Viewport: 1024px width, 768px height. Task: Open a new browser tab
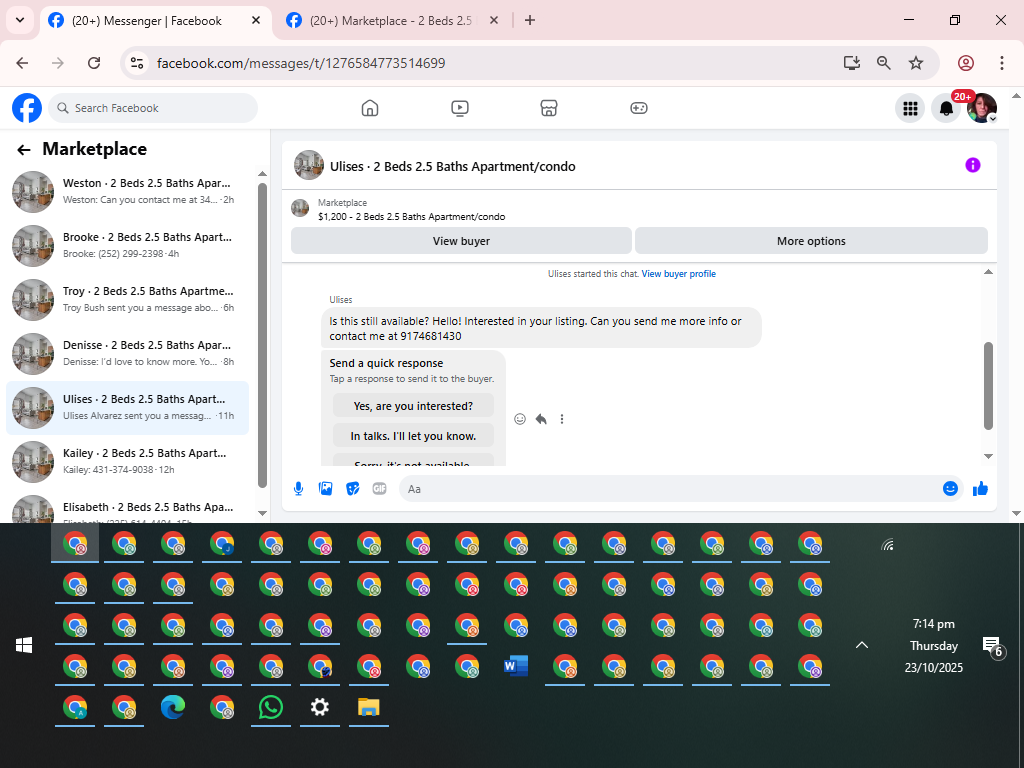pyautogui.click(x=530, y=20)
